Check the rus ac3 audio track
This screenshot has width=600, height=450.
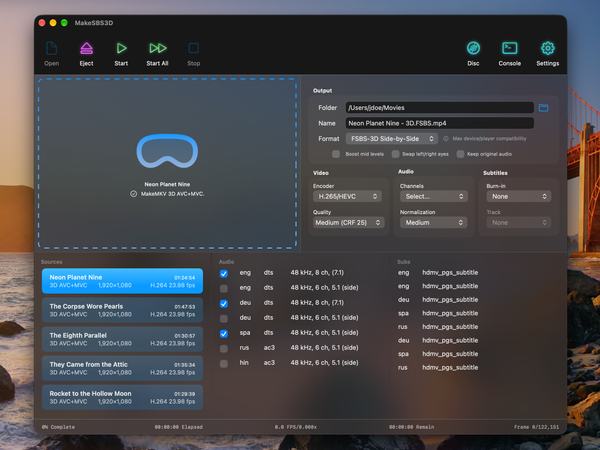(224, 349)
